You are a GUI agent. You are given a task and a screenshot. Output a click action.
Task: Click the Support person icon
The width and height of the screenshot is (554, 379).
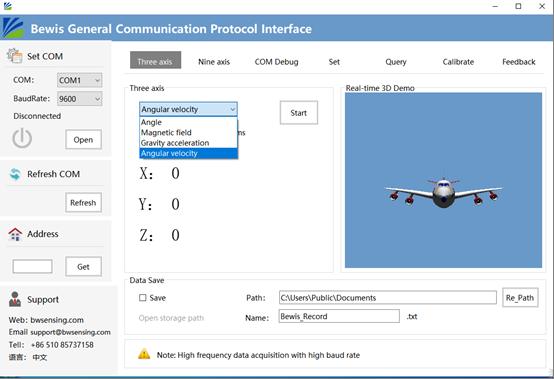pos(14,299)
